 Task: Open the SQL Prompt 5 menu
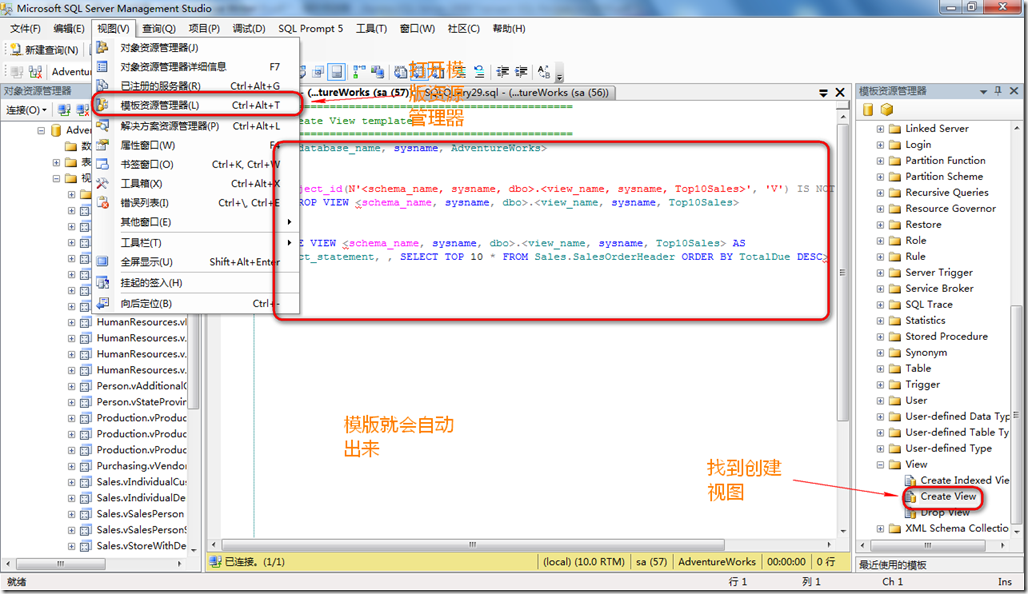(x=311, y=28)
